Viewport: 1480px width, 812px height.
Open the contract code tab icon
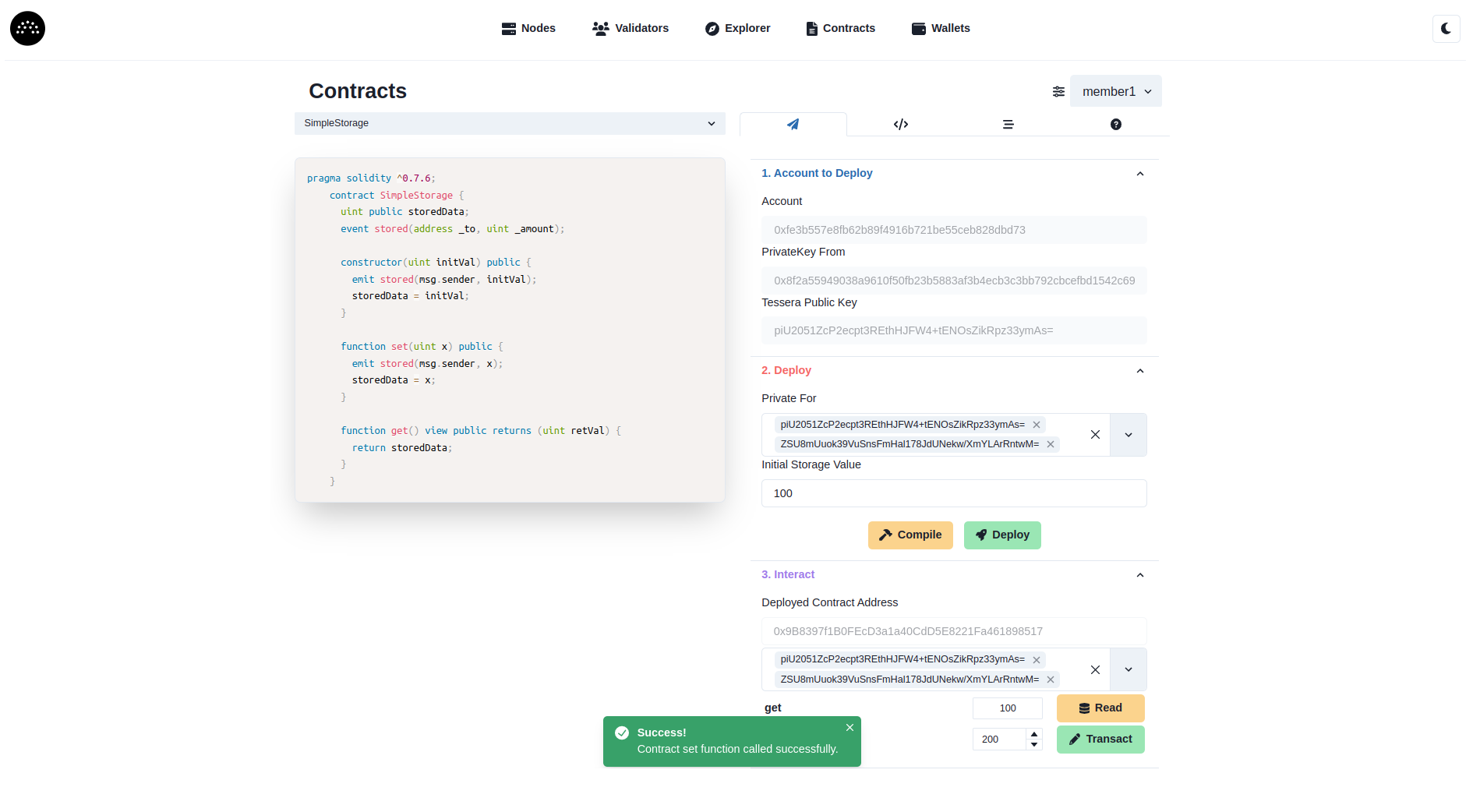[900, 124]
